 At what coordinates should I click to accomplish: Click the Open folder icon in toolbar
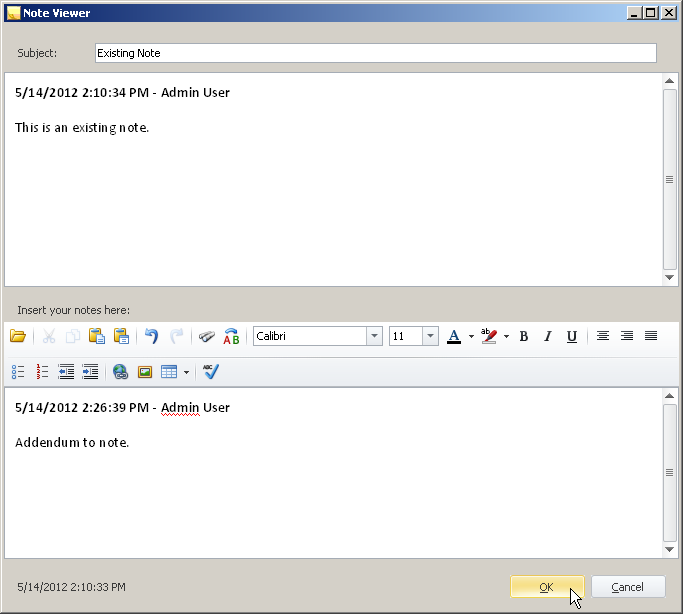click(x=17, y=337)
